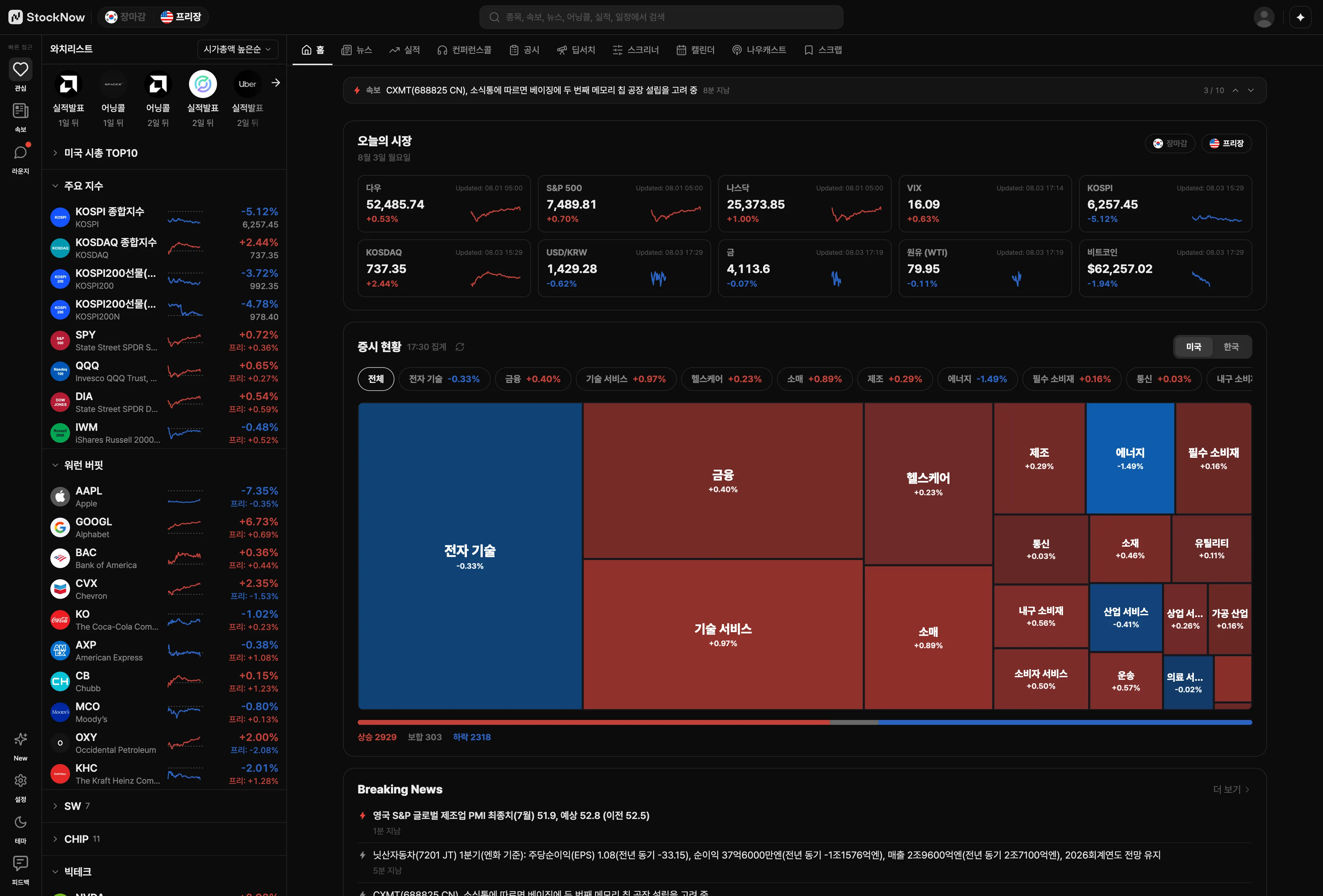Open the 컨퍼런스콜 tab

(464, 50)
